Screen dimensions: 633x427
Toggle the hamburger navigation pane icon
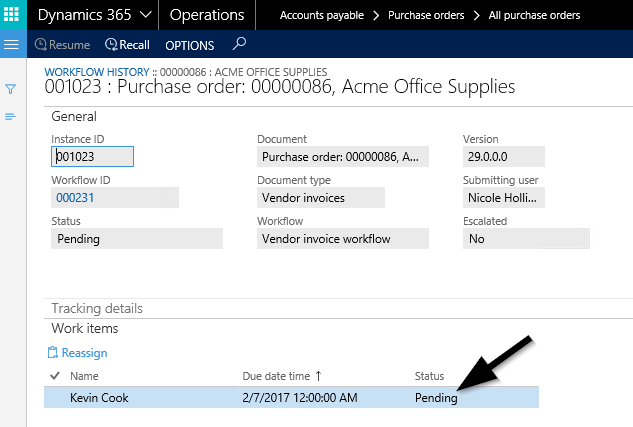[x=12, y=45]
